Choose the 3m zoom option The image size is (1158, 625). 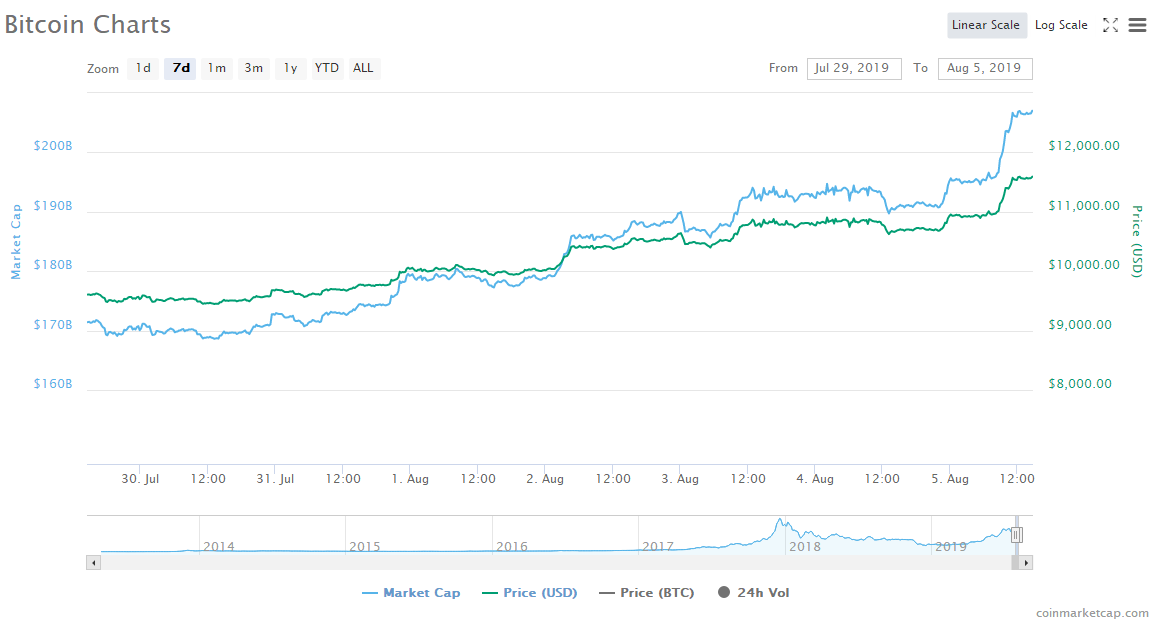point(254,68)
